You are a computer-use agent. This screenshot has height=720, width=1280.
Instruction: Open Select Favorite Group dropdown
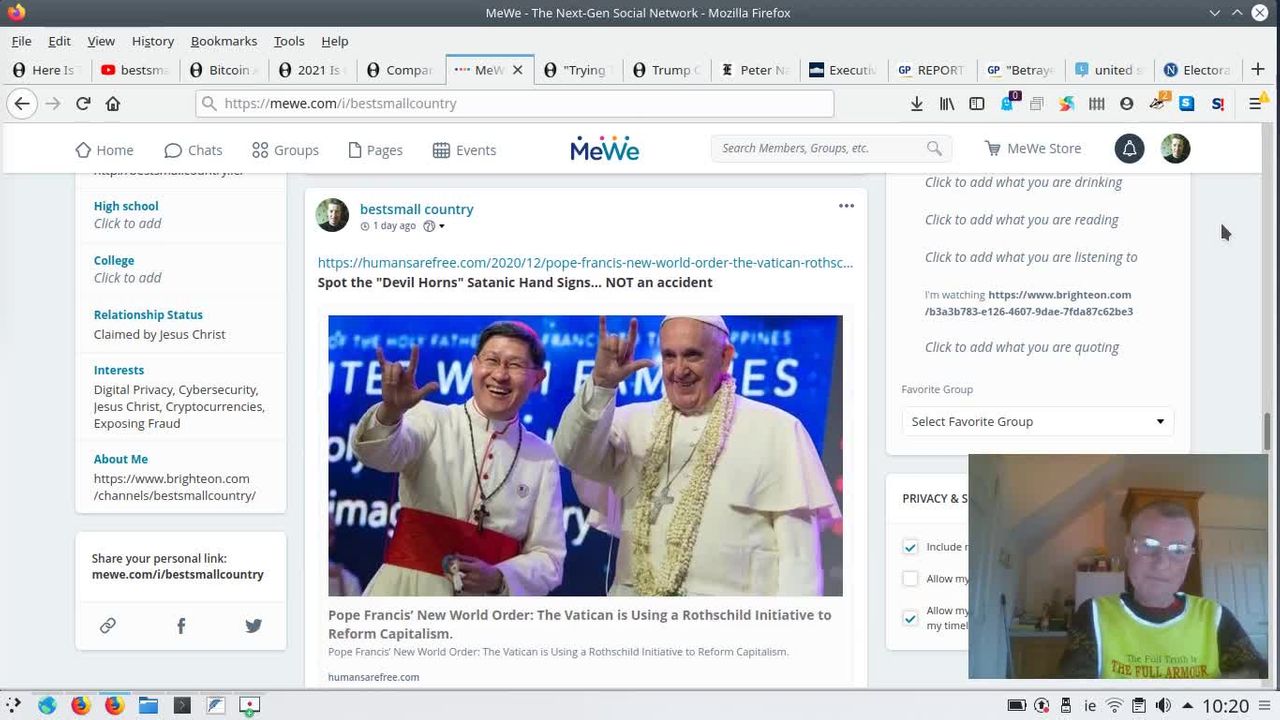[1037, 422]
